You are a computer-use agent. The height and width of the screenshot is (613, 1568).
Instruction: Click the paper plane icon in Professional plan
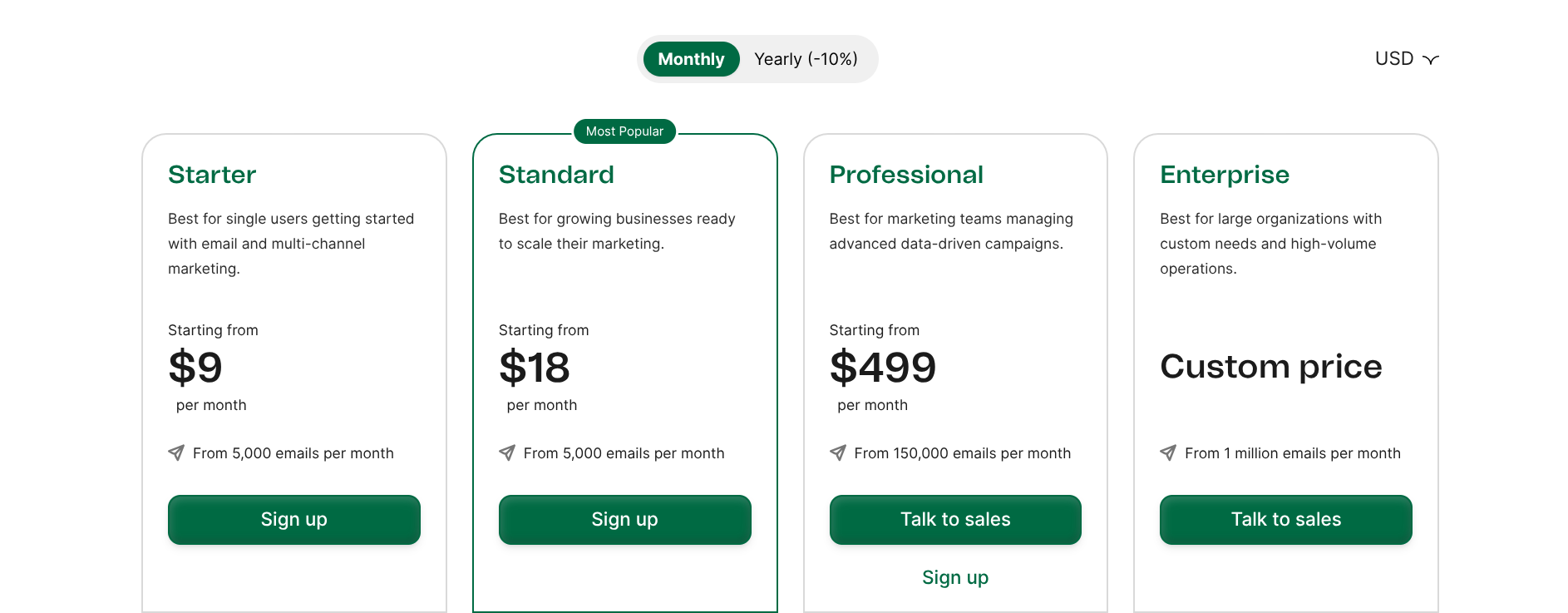point(838,453)
